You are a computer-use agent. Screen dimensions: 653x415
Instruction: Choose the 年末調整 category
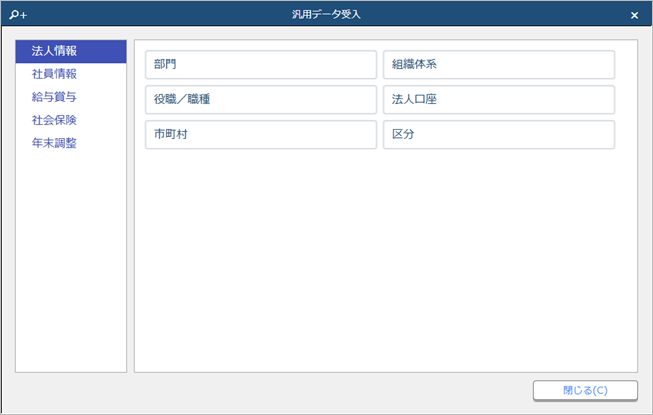click(x=71, y=143)
